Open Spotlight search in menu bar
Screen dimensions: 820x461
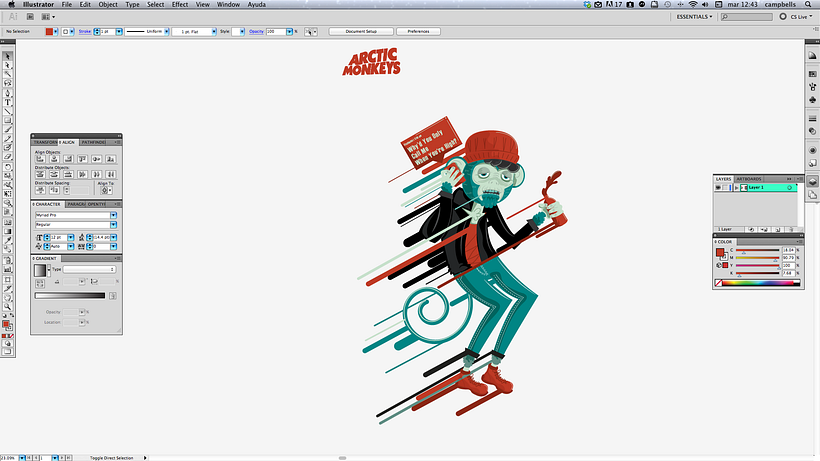[808, 4]
